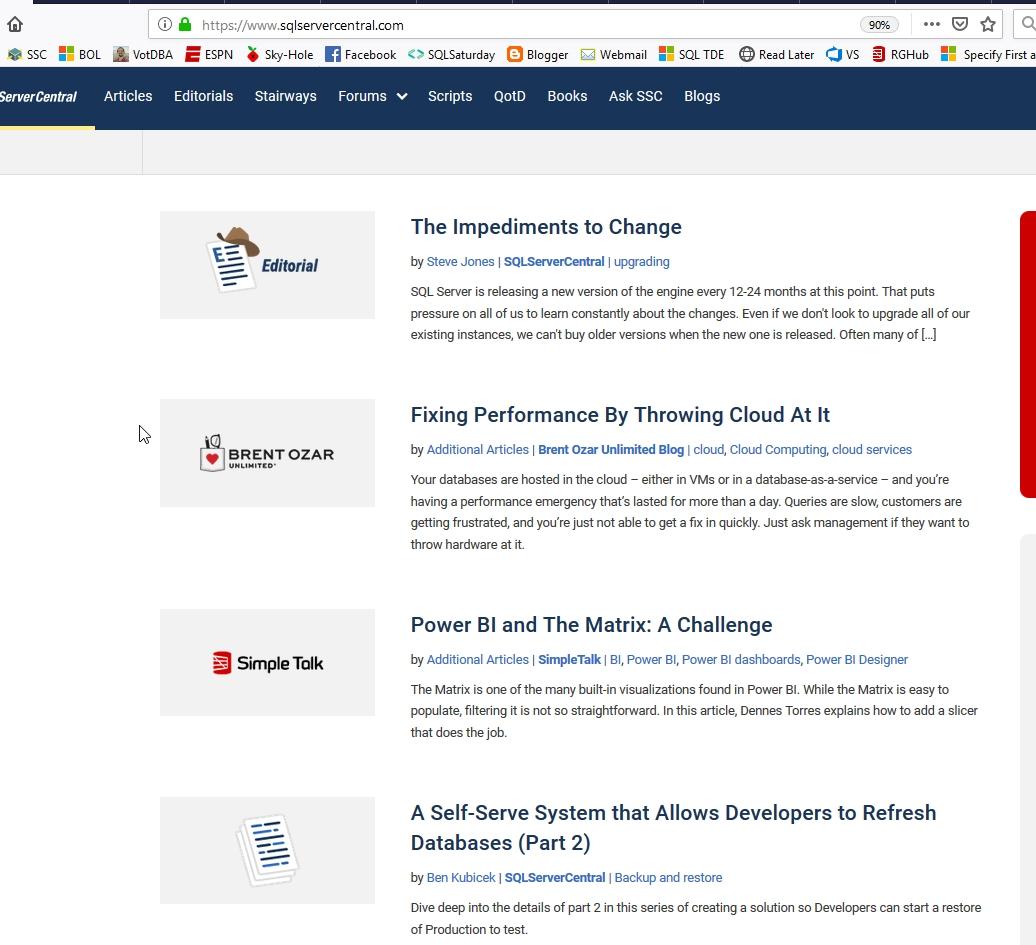The width and height of the screenshot is (1036, 945).
Task: Click the 'upgrading' tag link
Action: (x=642, y=262)
